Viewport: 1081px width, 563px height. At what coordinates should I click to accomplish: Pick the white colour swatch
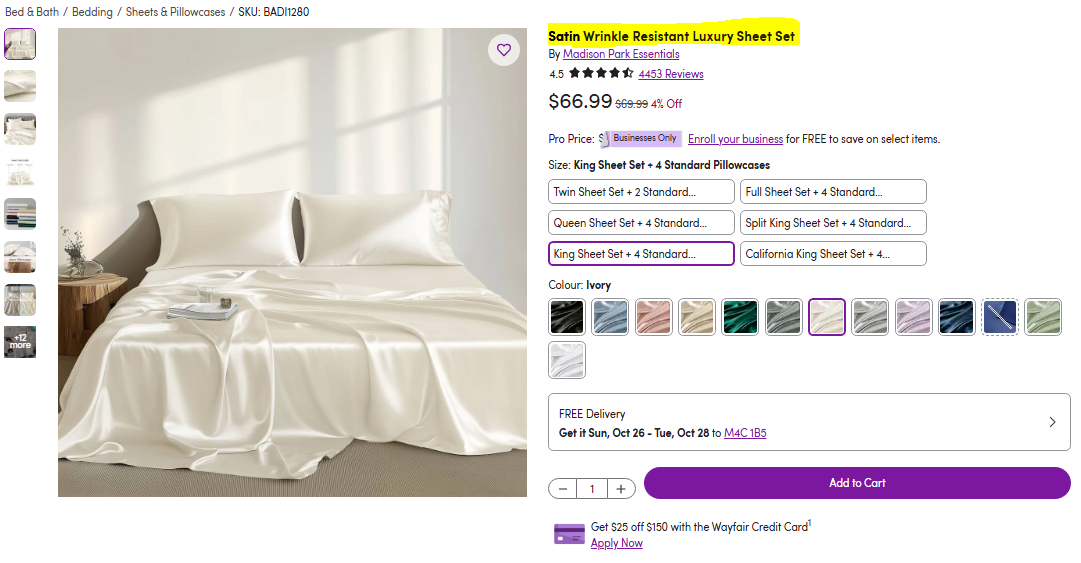[567, 360]
